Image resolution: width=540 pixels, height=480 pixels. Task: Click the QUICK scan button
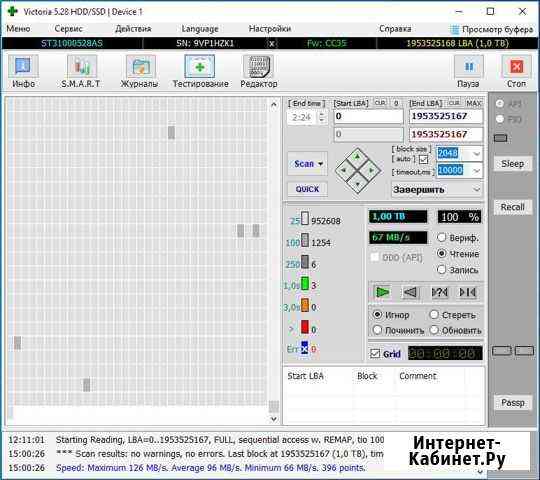307,189
